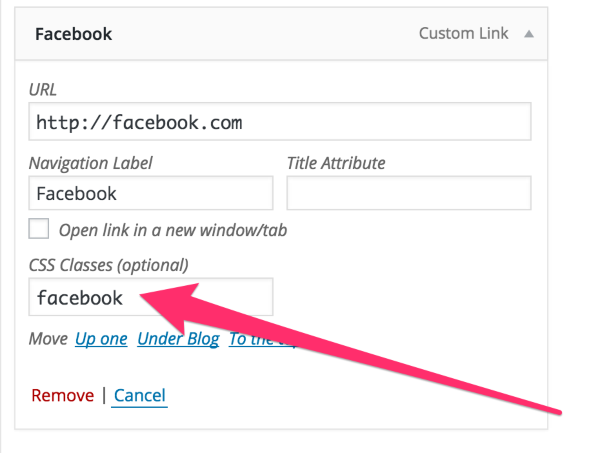Click the CSS Classes (optional) caption
This screenshot has width=600, height=453.
108,265
